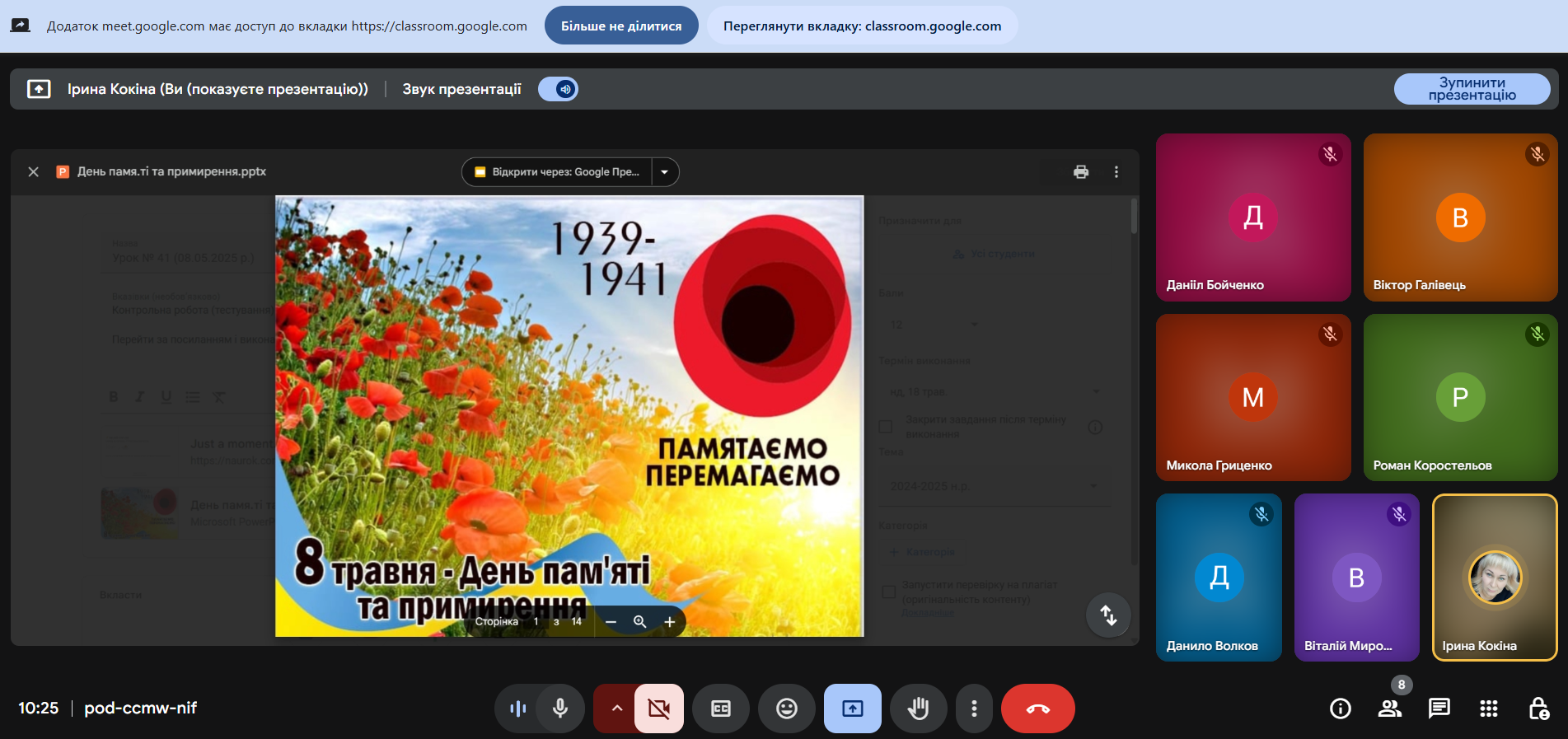Mute the microphone

point(560,709)
